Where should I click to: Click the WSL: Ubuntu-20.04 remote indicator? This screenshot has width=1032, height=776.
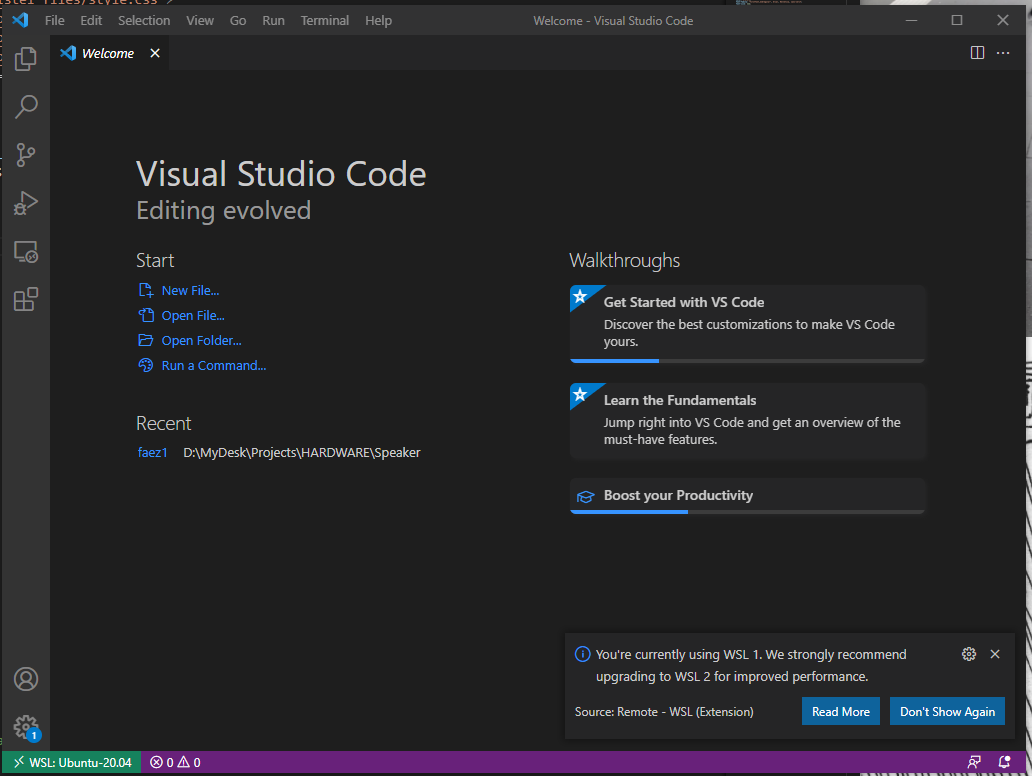[x=72, y=763]
